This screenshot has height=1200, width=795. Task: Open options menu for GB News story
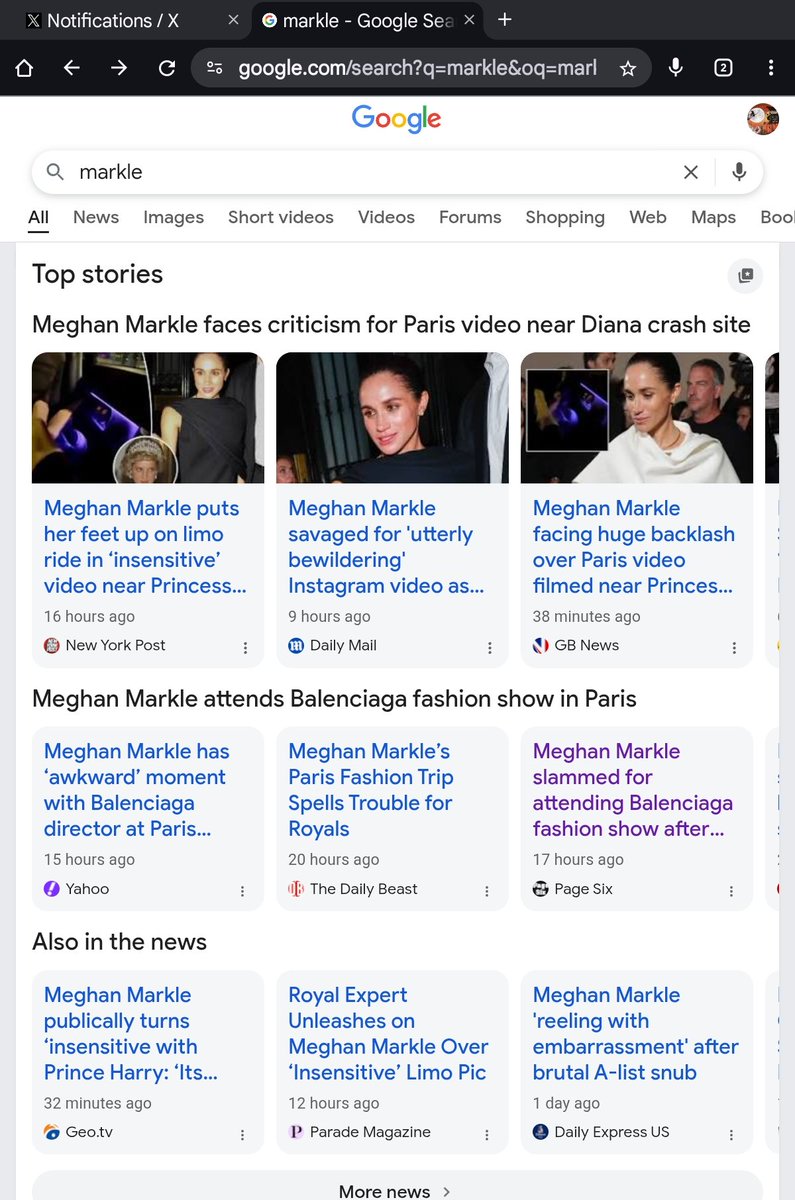click(734, 648)
